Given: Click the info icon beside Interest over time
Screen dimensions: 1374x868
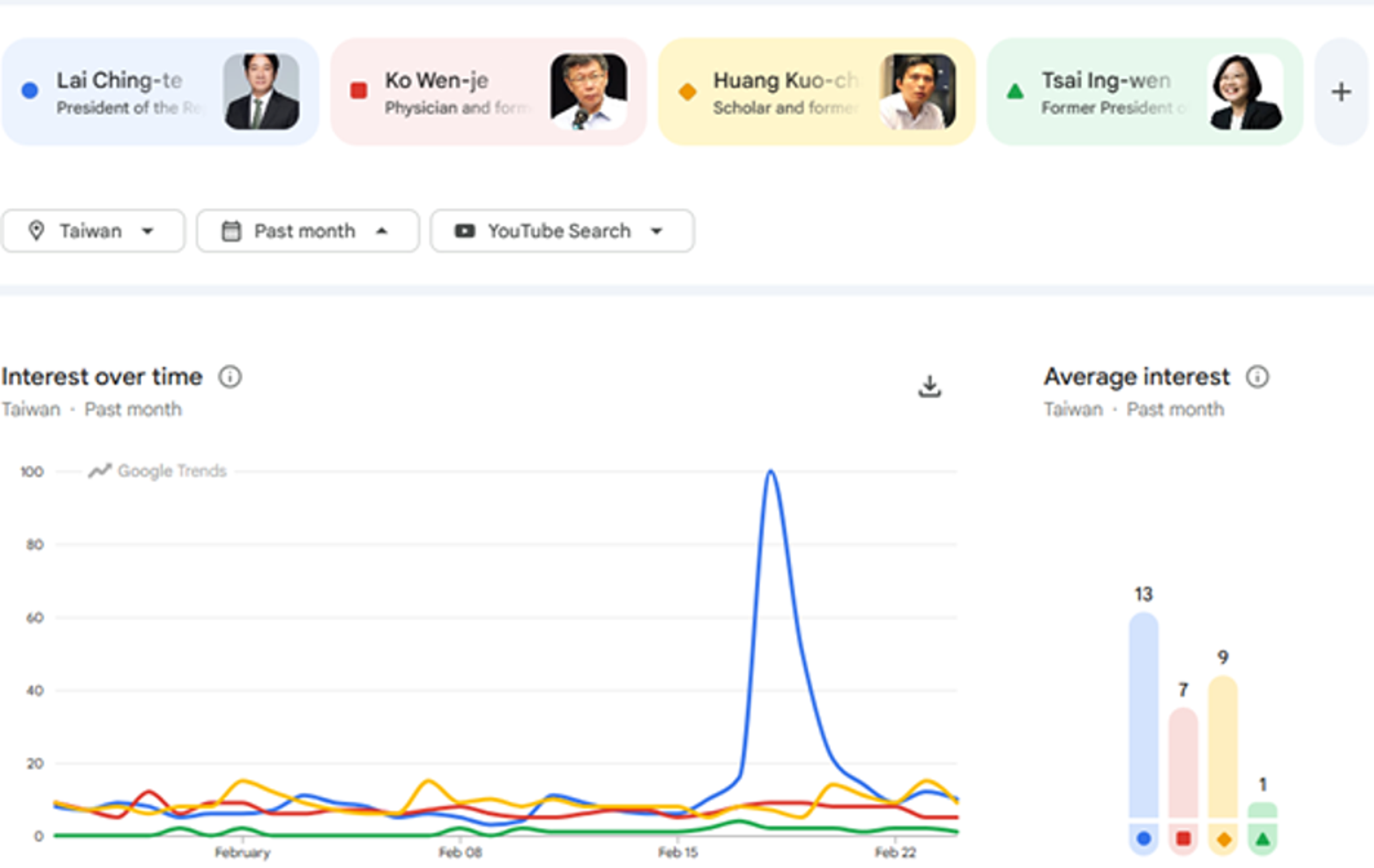Looking at the screenshot, I should pos(230,377).
